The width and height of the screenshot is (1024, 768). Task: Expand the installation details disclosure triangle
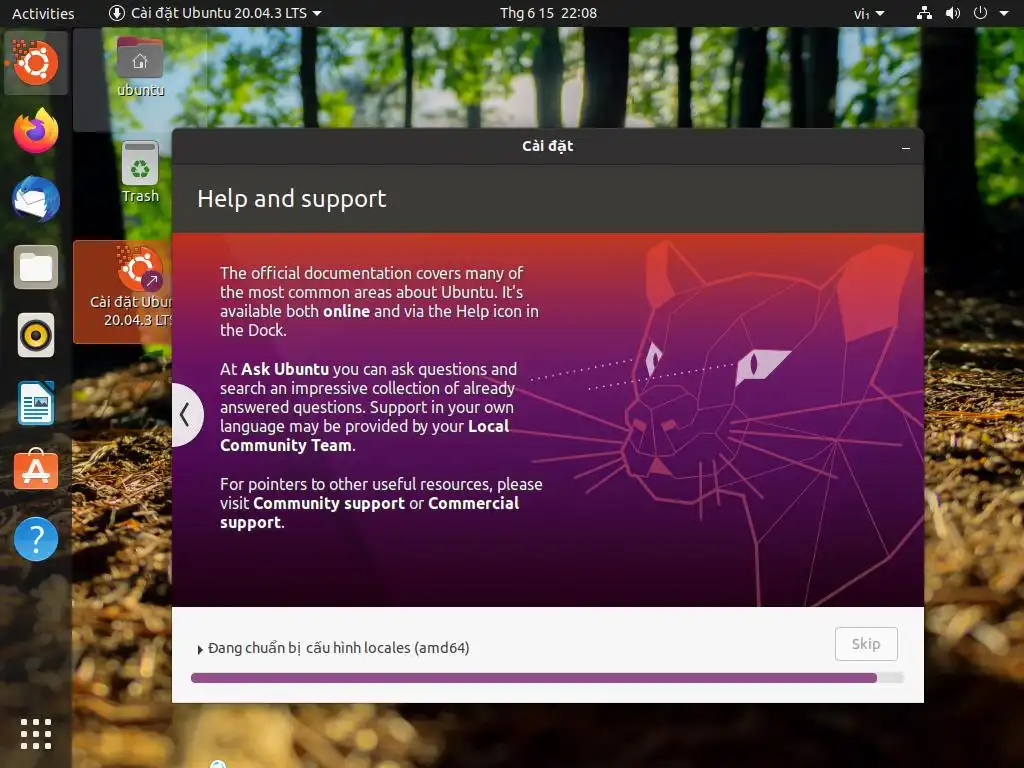(x=200, y=650)
